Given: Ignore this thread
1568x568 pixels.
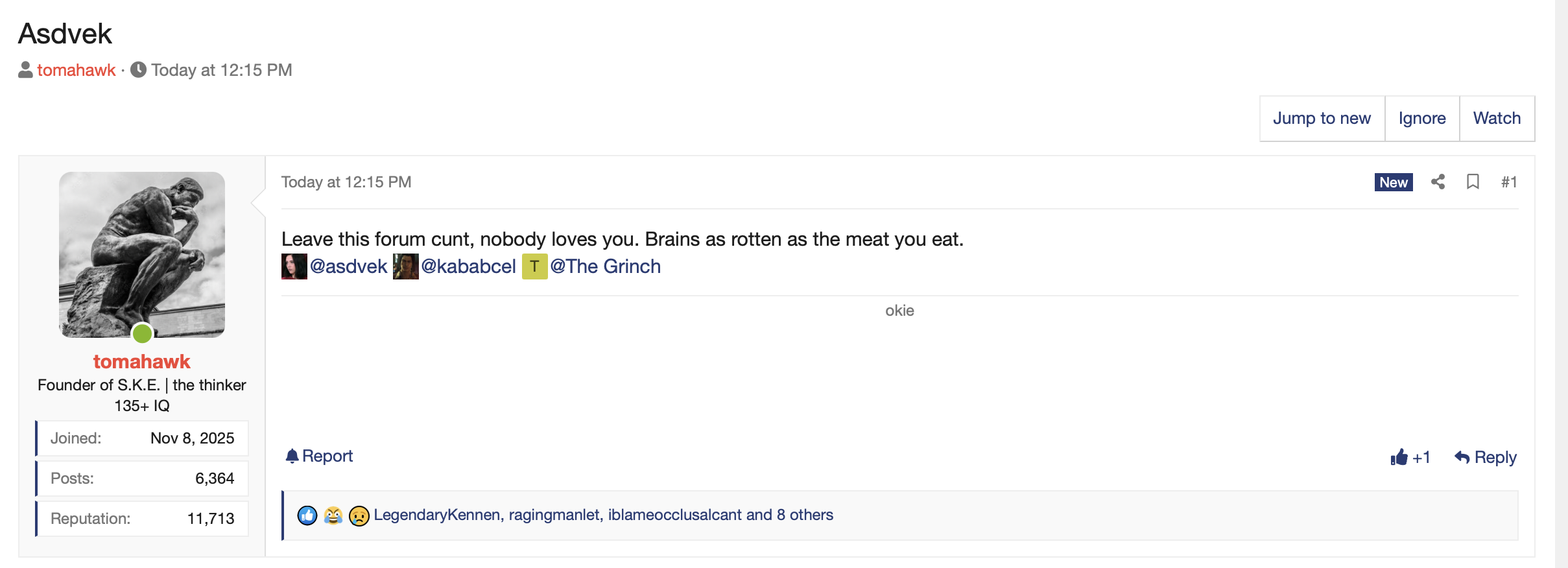Looking at the screenshot, I should [1422, 119].
